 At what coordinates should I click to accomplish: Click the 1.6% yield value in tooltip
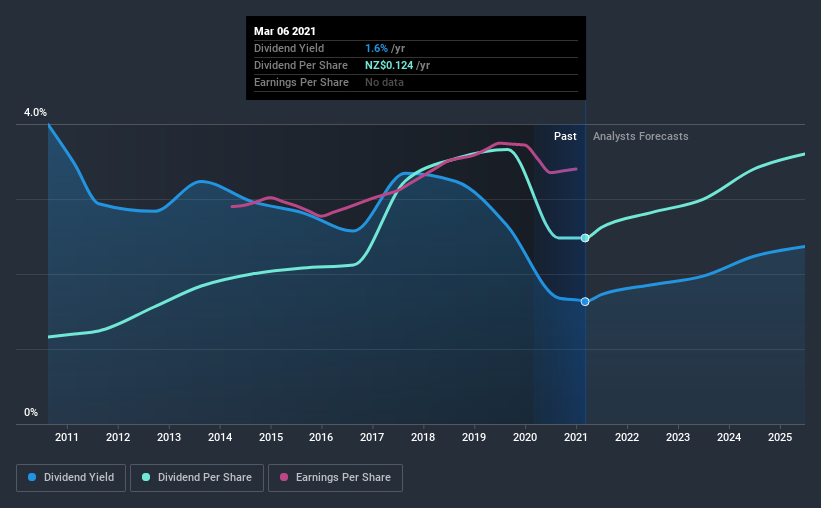coord(376,48)
